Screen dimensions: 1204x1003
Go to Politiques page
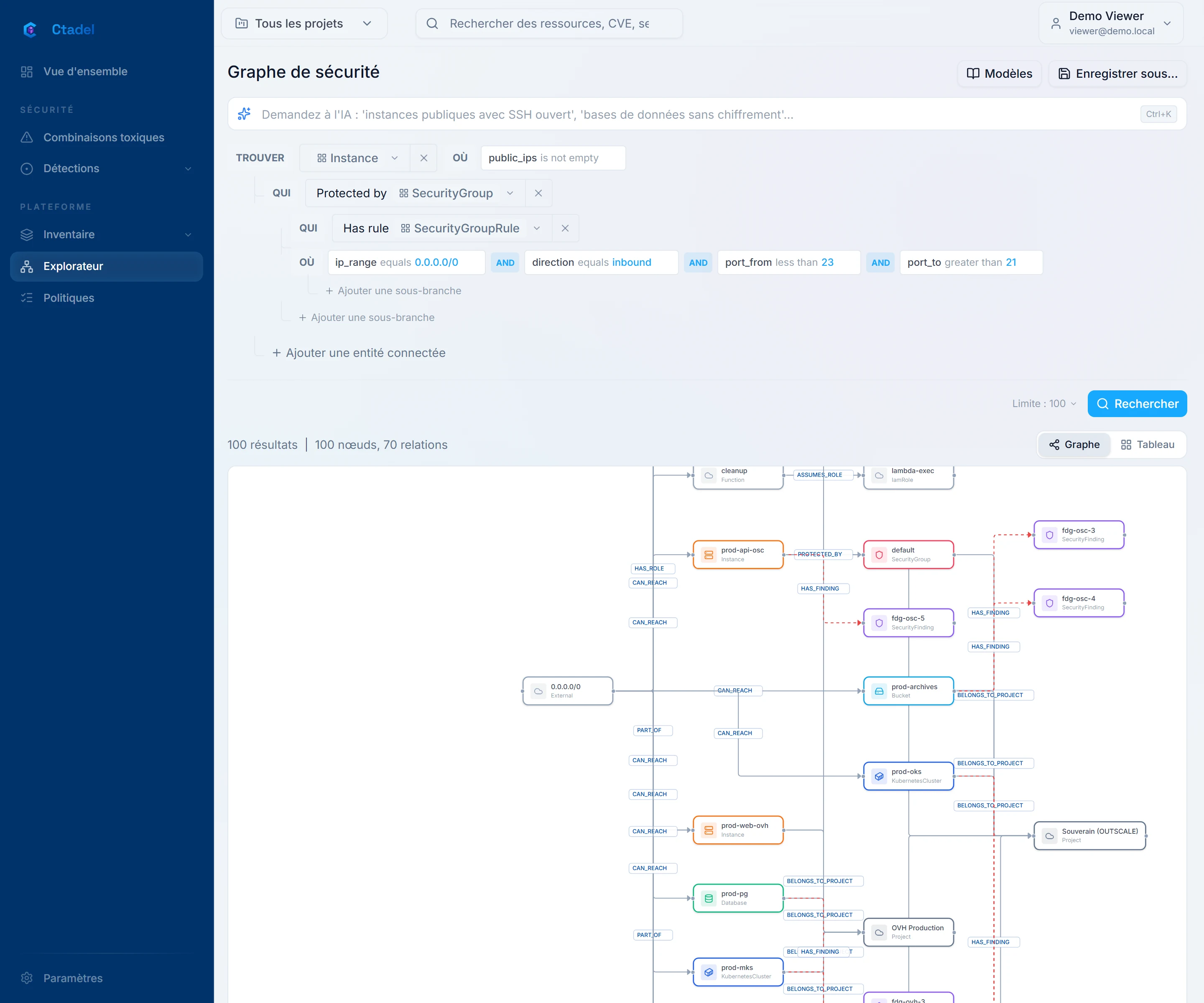(x=107, y=298)
